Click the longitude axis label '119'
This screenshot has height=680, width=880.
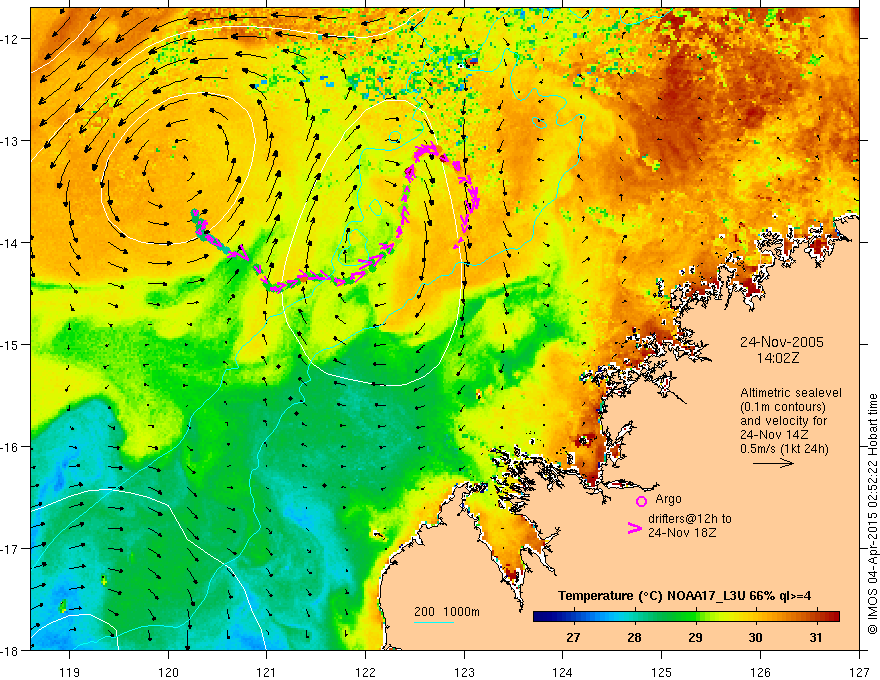[x=70, y=673]
